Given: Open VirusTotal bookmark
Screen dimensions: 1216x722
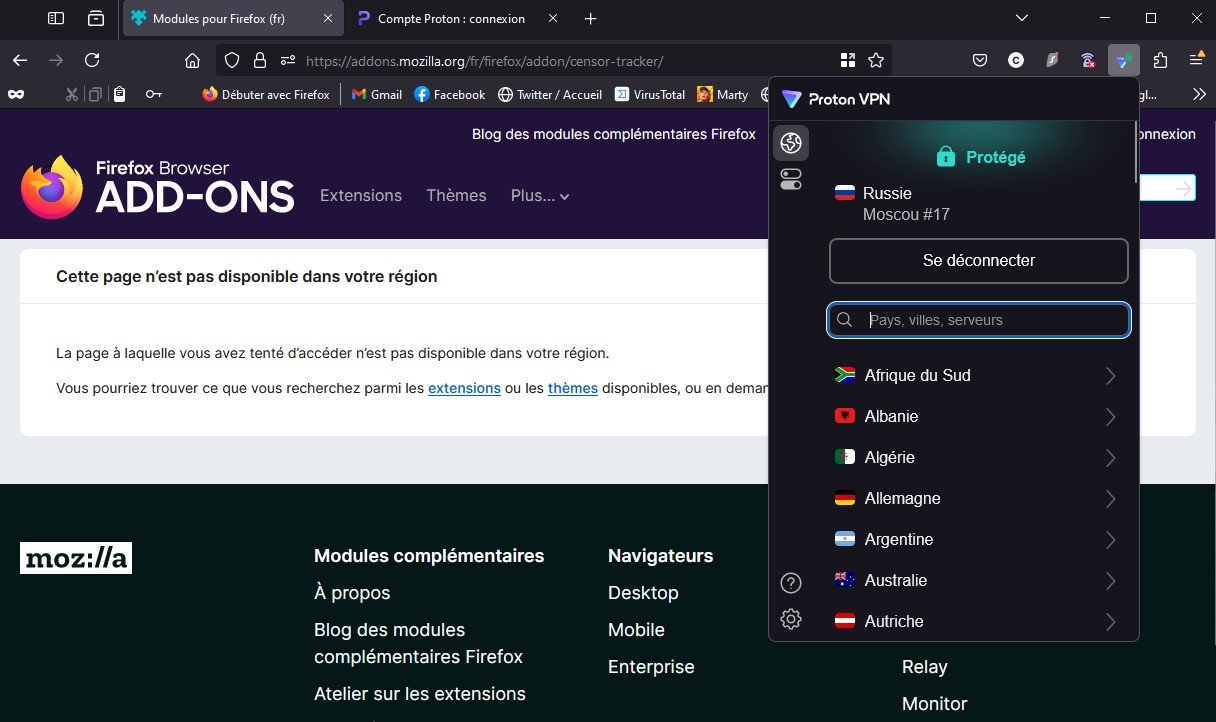Looking at the screenshot, I should coord(649,94).
